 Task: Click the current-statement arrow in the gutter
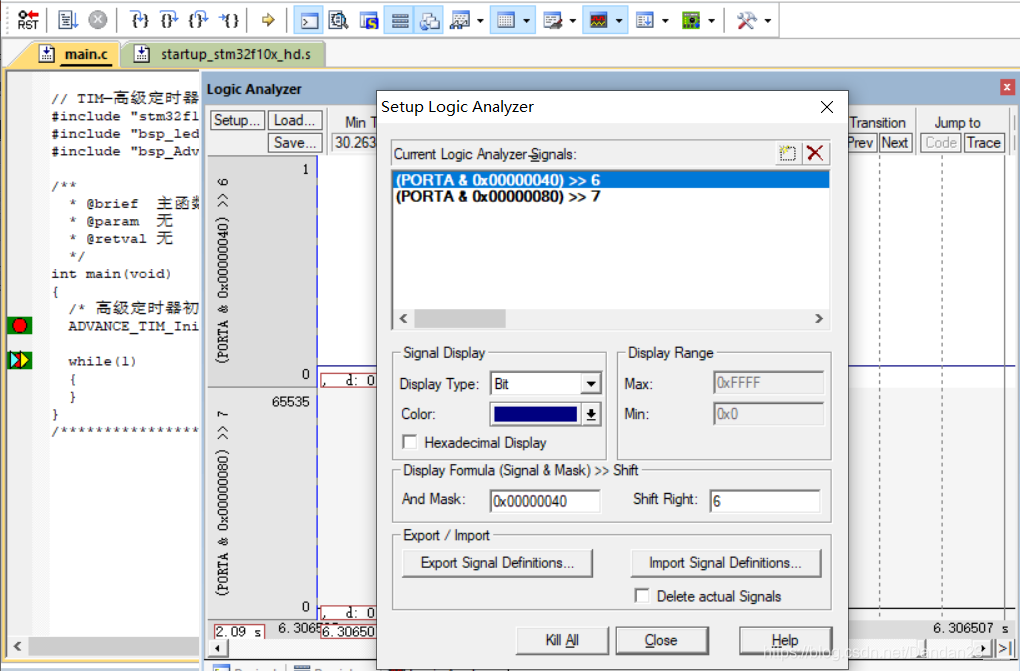pos(20,359)
